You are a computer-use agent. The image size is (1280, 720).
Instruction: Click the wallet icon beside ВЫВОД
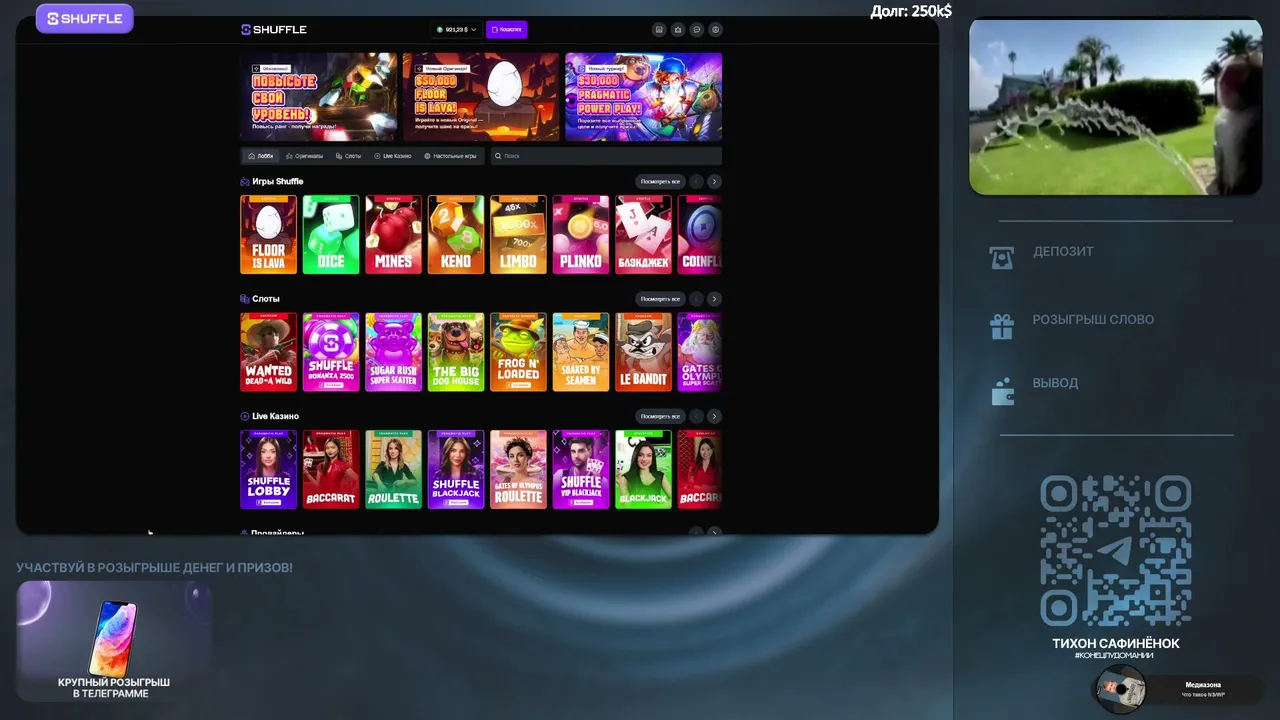click(x=1001, y=390)
